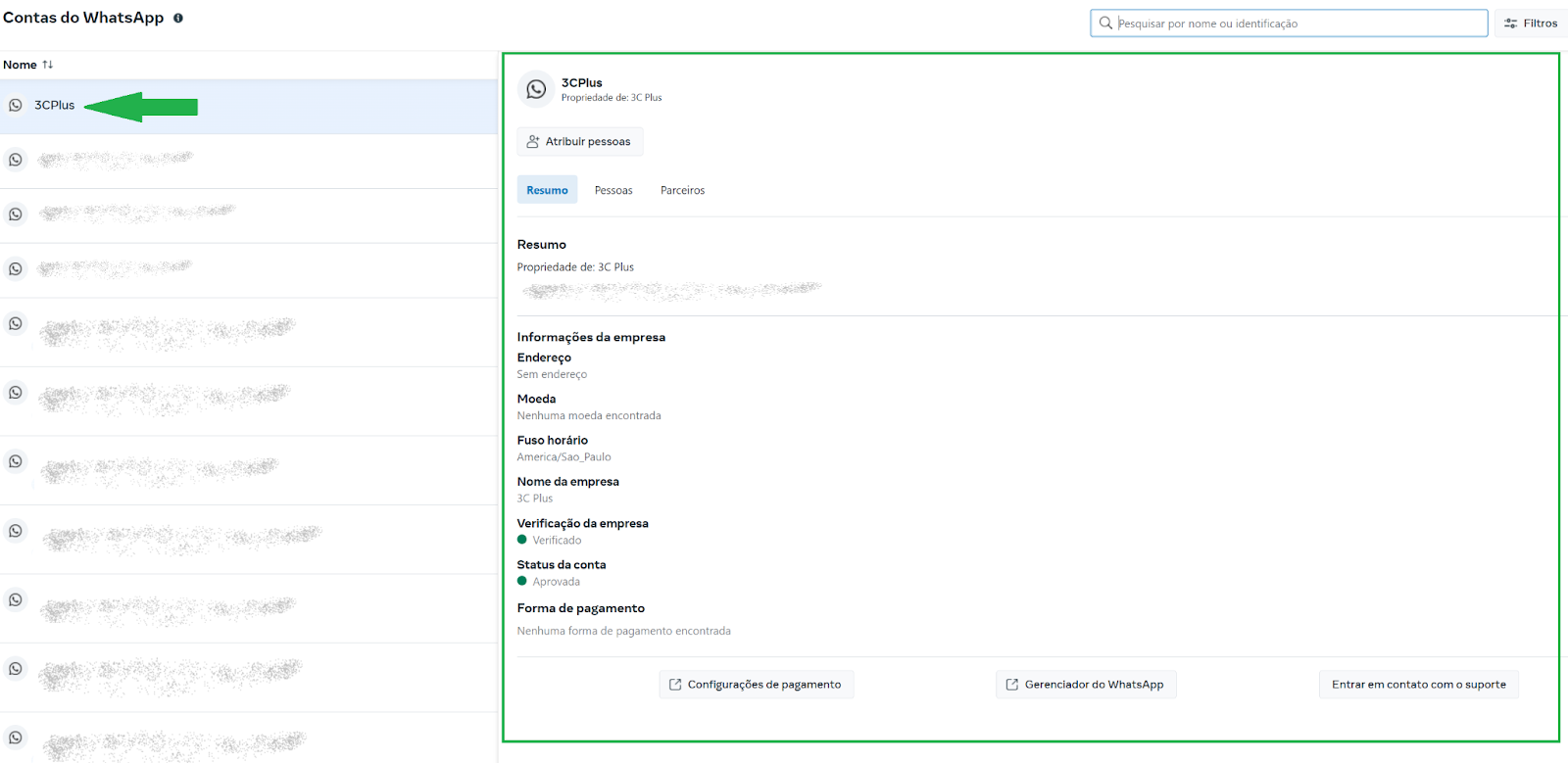Image resolution: width=1568 pixels, height=763 pixels.
Task: Select the 3CPlus account row
Action: click(x=249, y=106)
